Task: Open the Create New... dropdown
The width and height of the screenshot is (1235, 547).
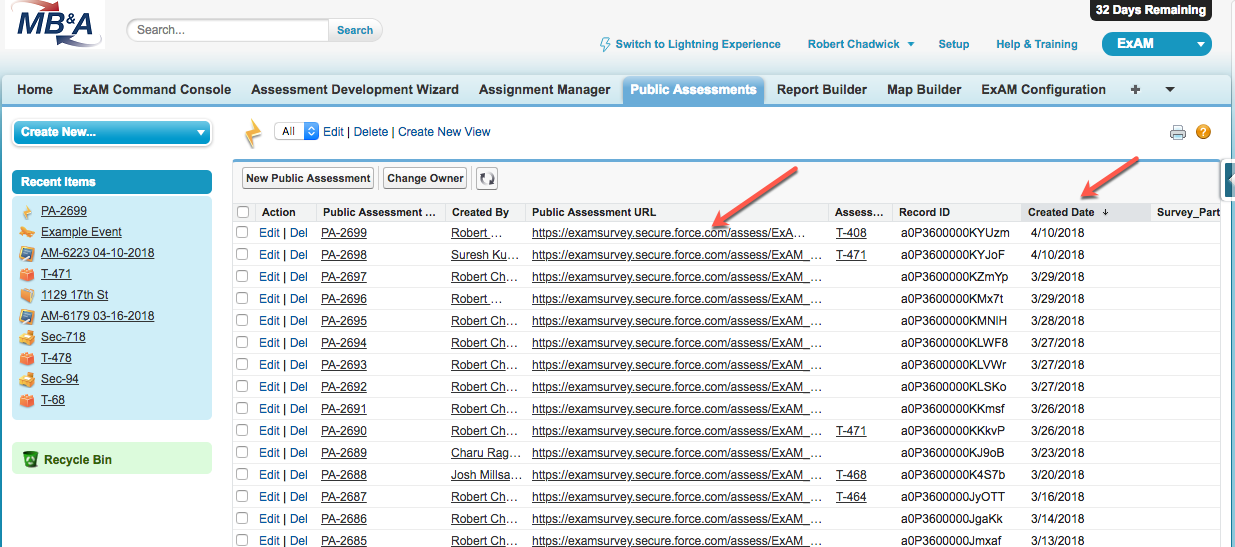Action: (x=112, y=132)
